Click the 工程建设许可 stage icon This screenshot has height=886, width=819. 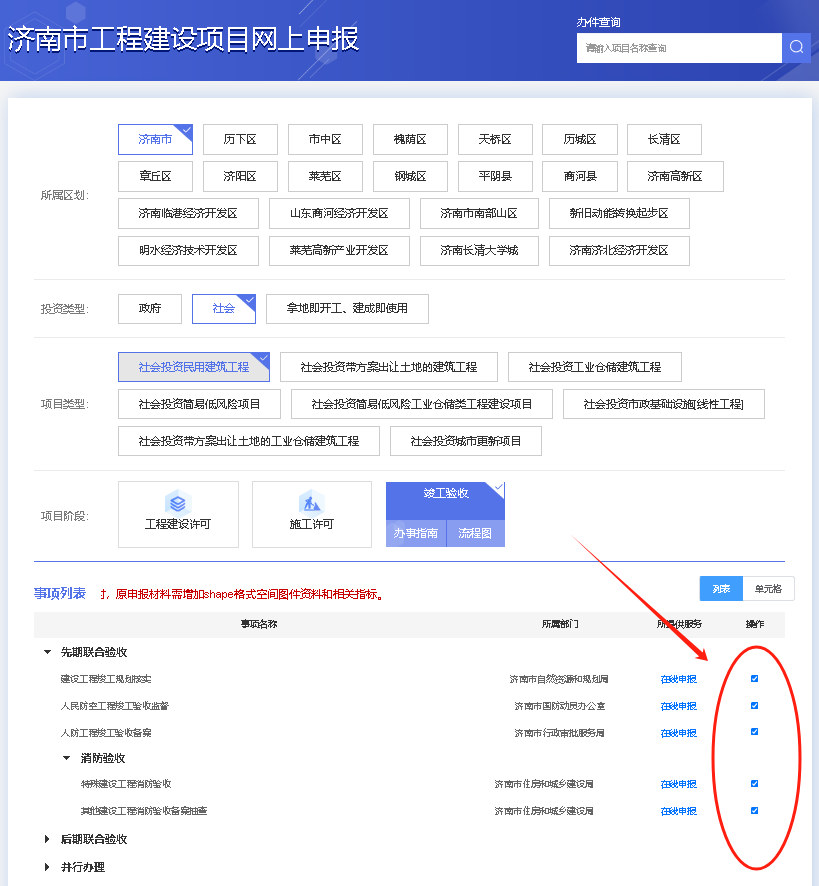[x=178, y=503]
